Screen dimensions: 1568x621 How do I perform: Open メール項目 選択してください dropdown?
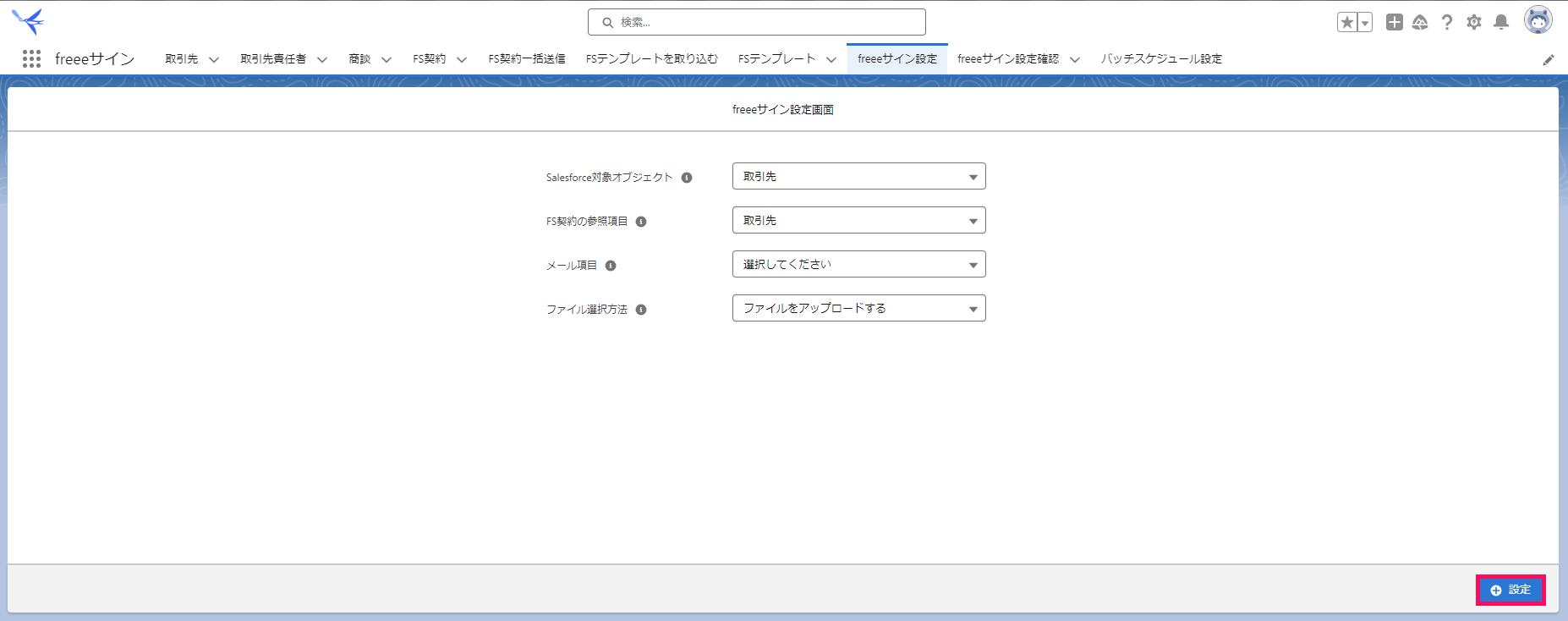859,264
